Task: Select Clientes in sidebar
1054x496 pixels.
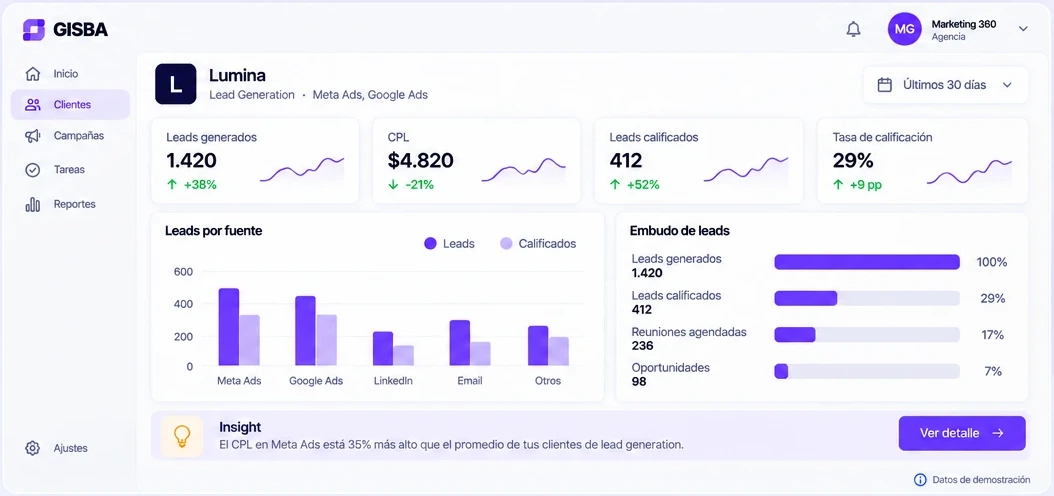Action: pos(70,105)
